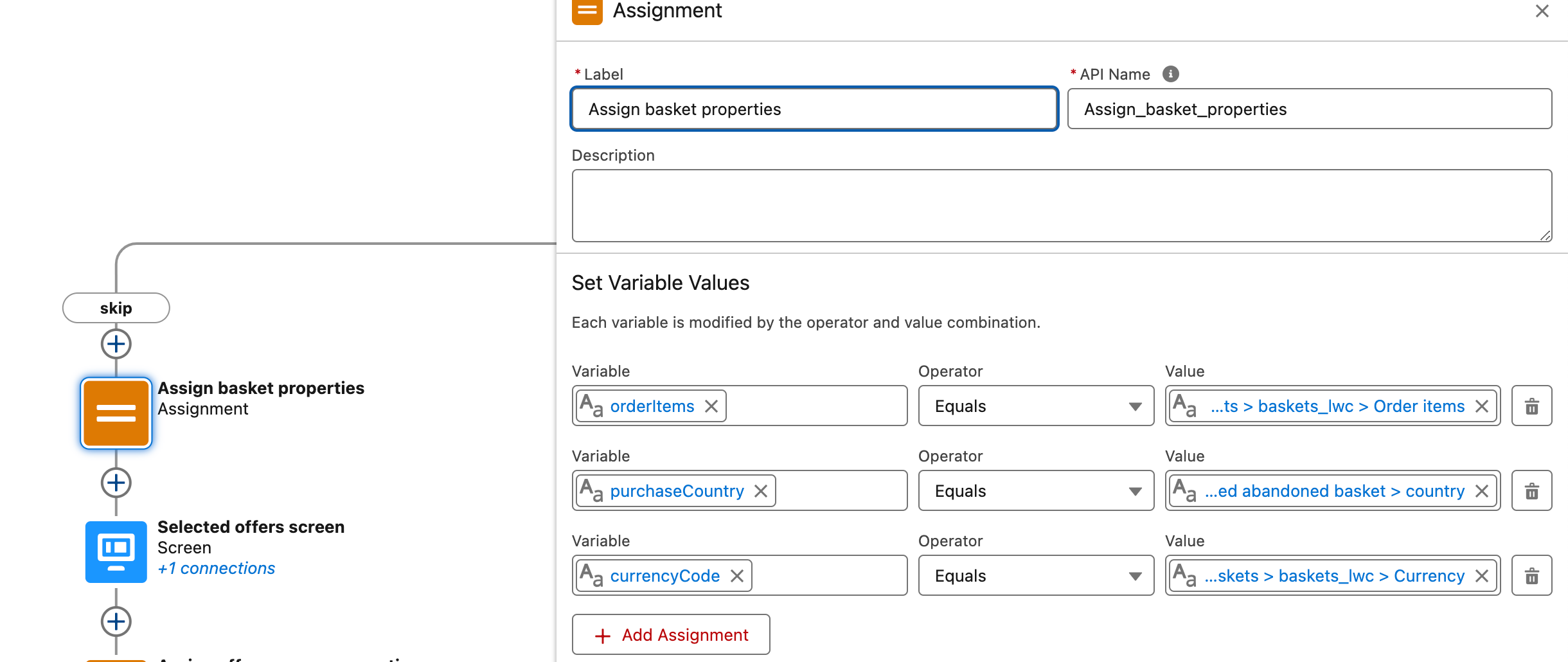Remove orderItems variable pill
Image resolution: width=1568 pixels, height=662 pixels.
pyautogui.click(x=711, y=406)
